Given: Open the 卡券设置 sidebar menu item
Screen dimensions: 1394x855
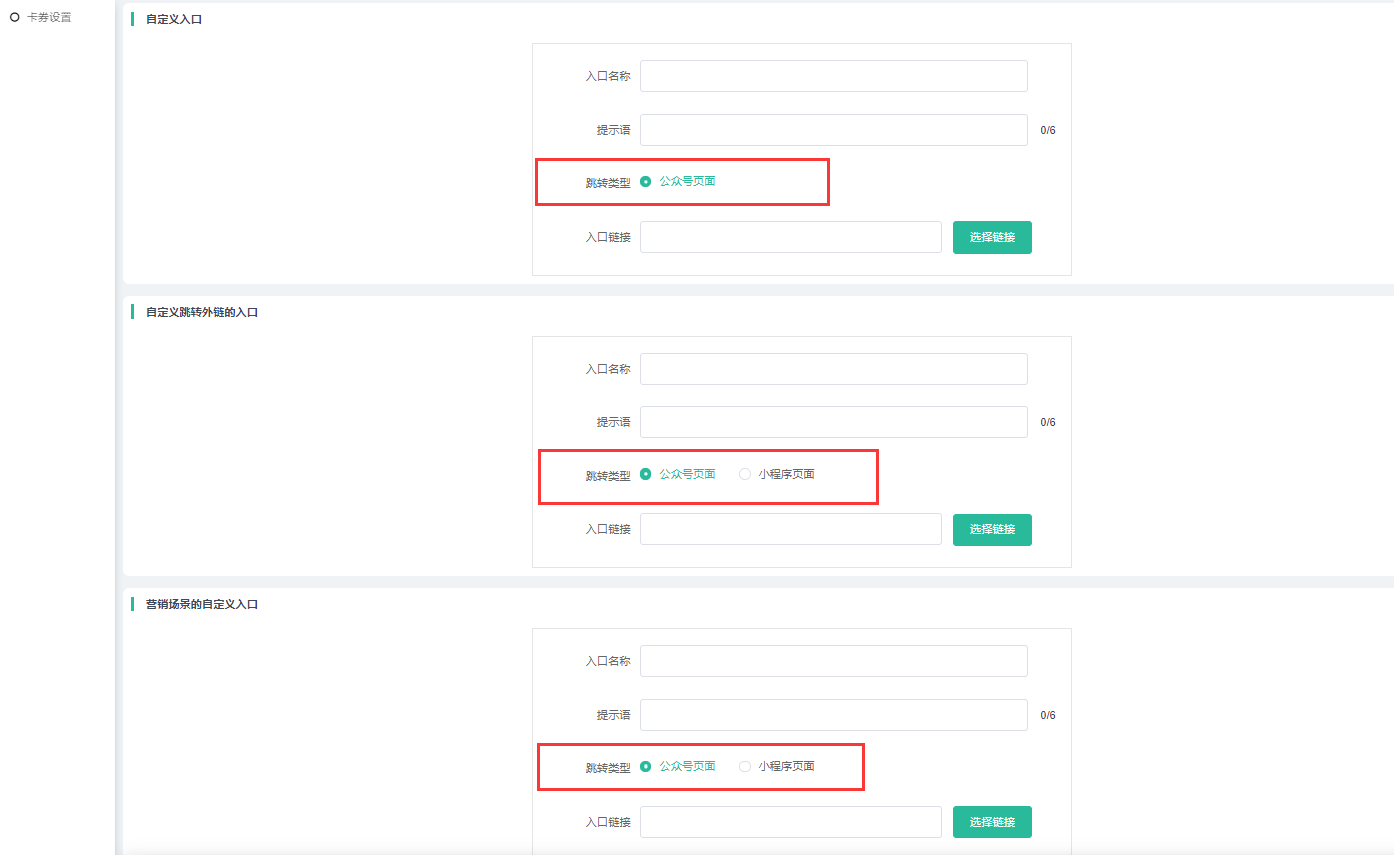Looking at the screenshot, I should [48, 17].
